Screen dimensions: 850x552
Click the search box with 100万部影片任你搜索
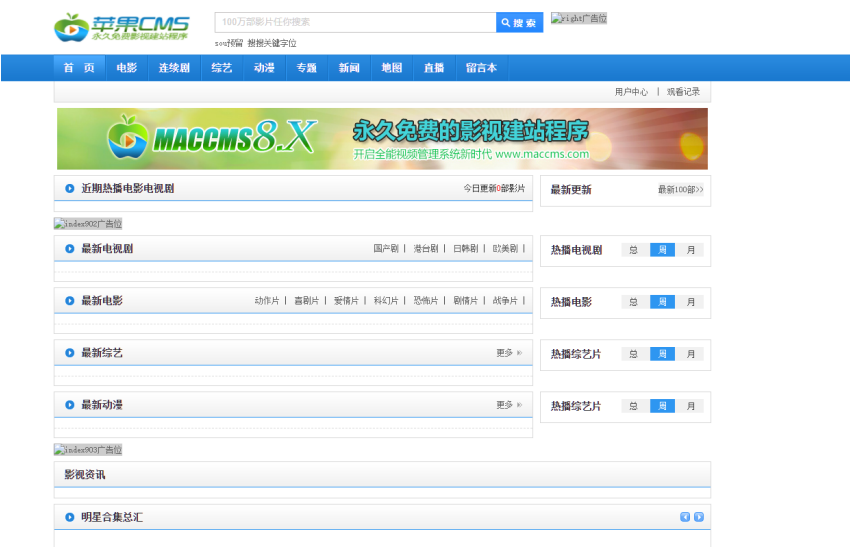coord(355,22)
